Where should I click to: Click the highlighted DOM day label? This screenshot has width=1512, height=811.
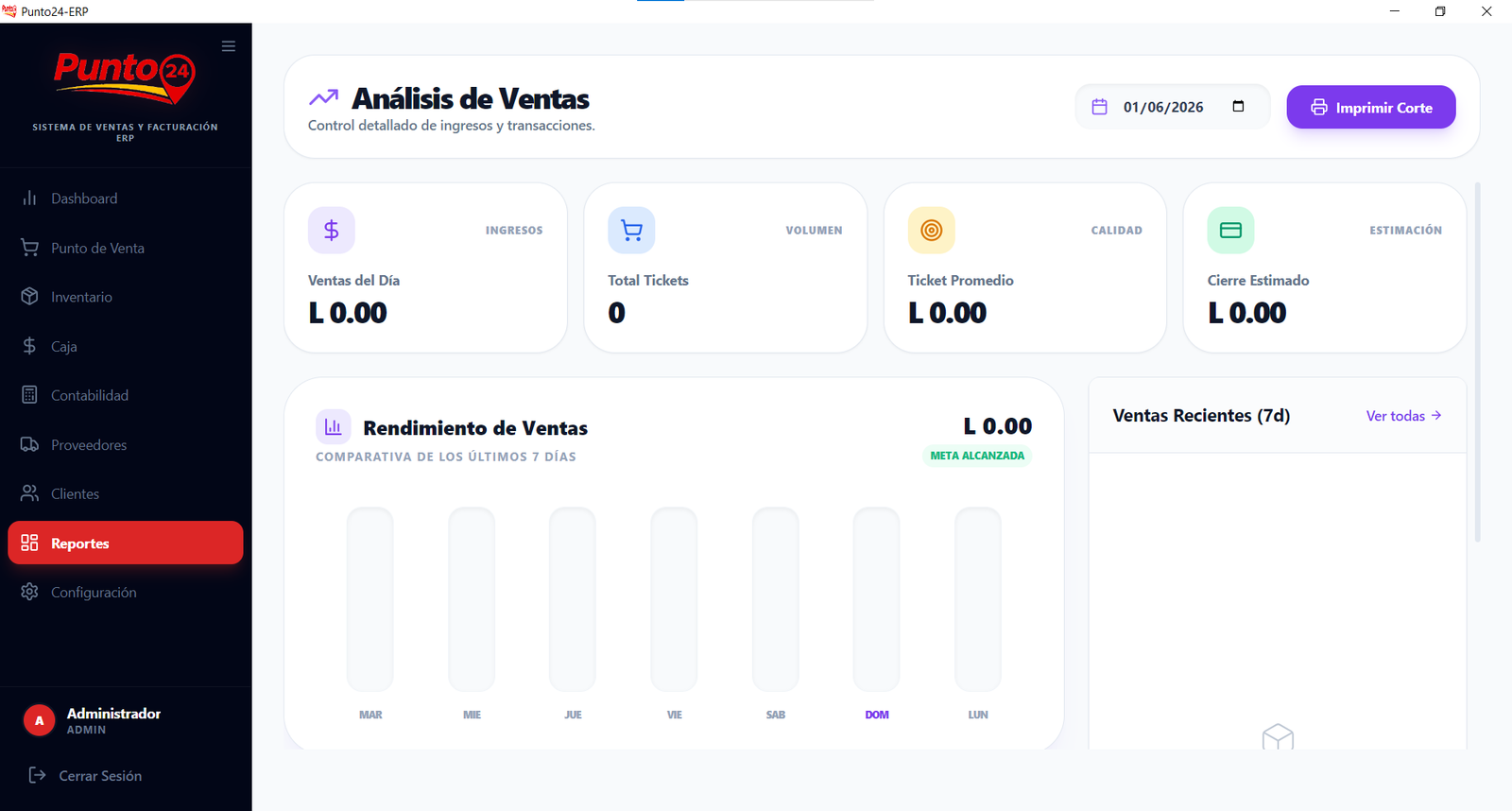point(877,715)
